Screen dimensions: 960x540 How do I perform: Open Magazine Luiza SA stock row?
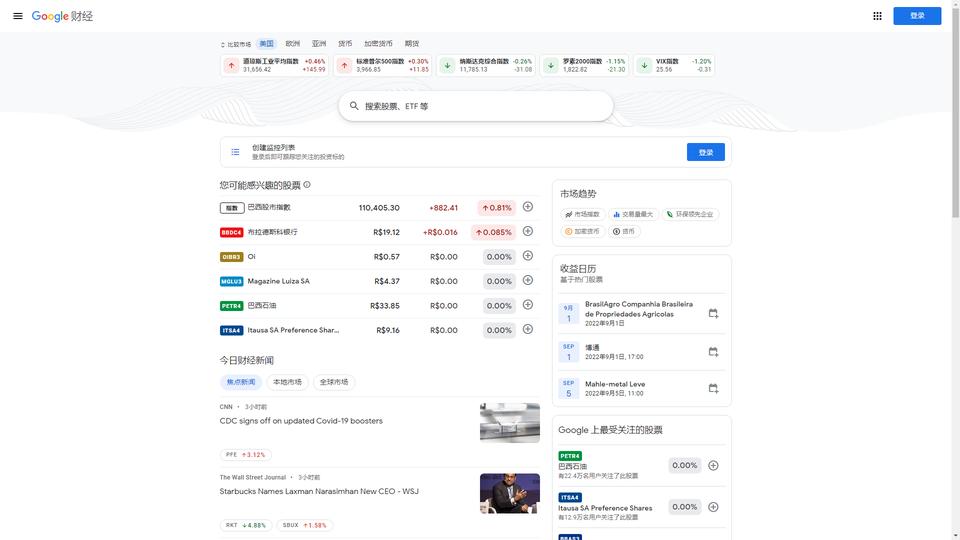point(380,281)
